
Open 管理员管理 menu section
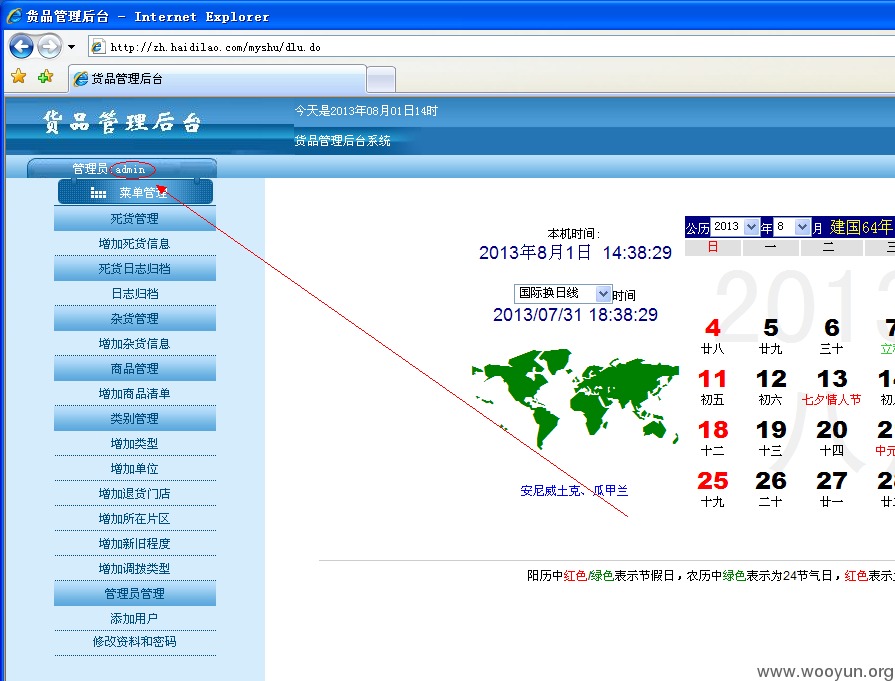(135, 594)
